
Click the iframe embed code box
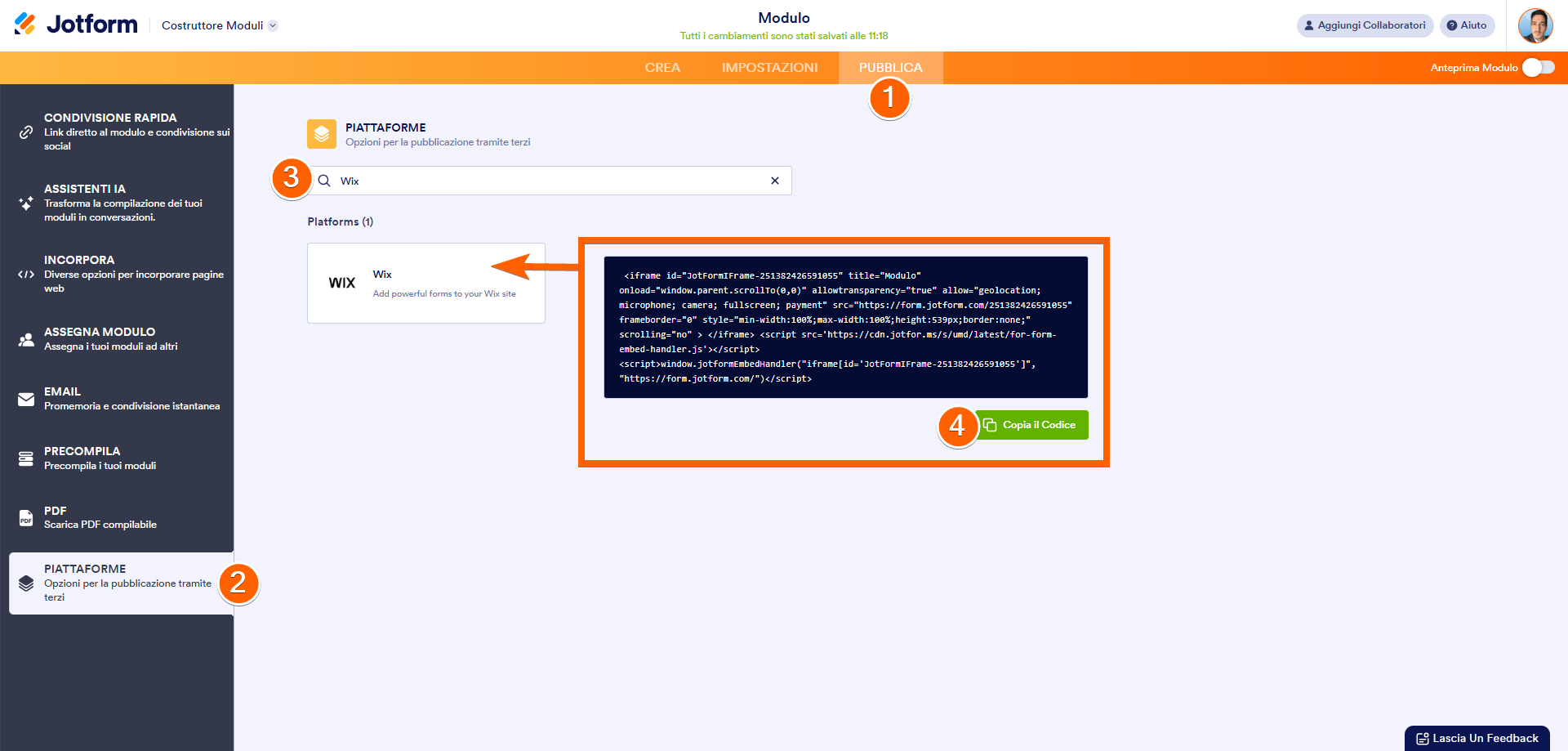pos(845,327)
